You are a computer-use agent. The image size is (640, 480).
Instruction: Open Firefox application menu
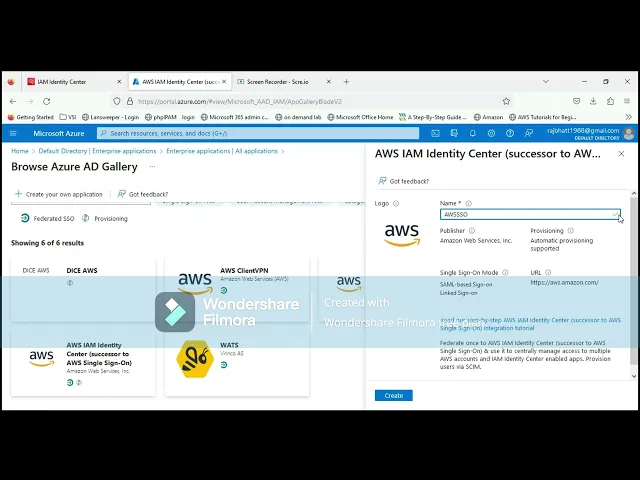(x=627, y=101)
